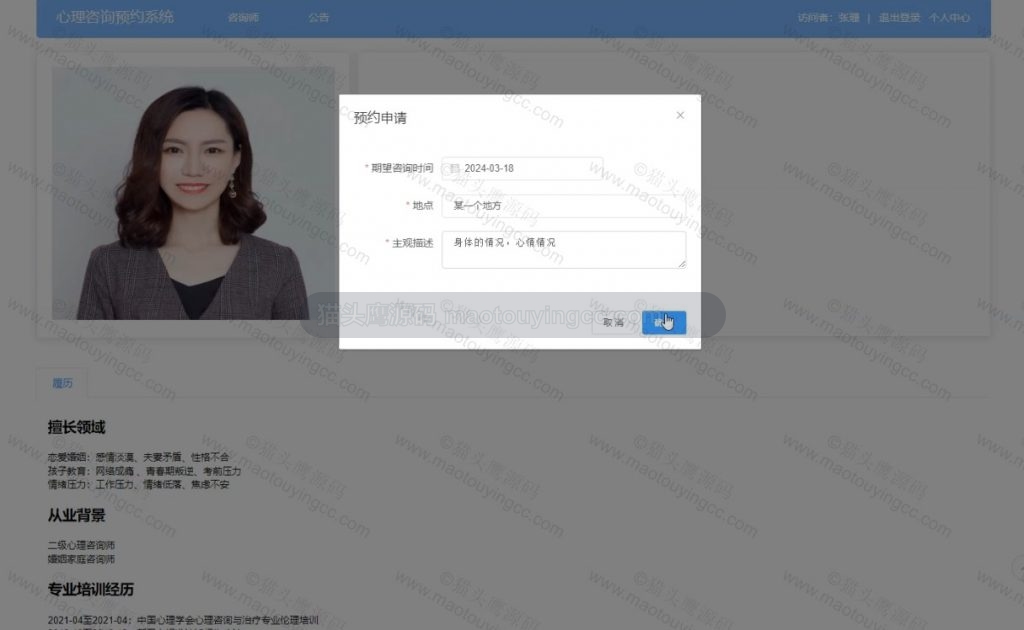Click the 心理咨询预约系统 site title
Viewport: 1024px width, 630px height.
click(115, 17)
